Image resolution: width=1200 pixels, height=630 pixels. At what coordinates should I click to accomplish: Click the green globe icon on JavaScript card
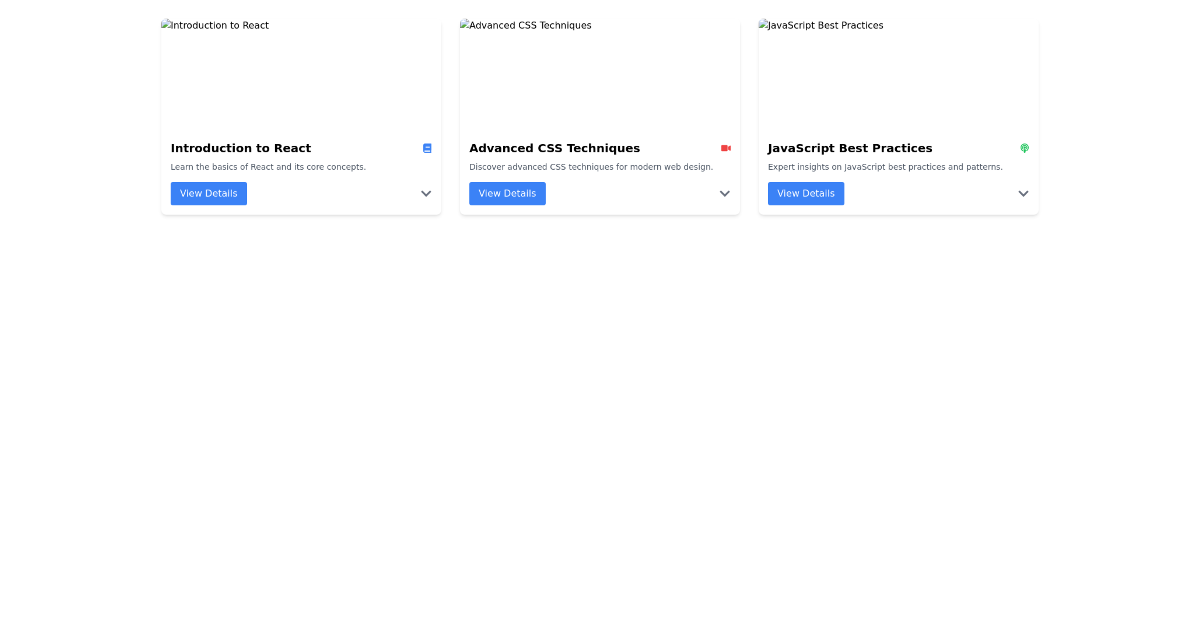pyautogui.click(x=1024, y=148)
